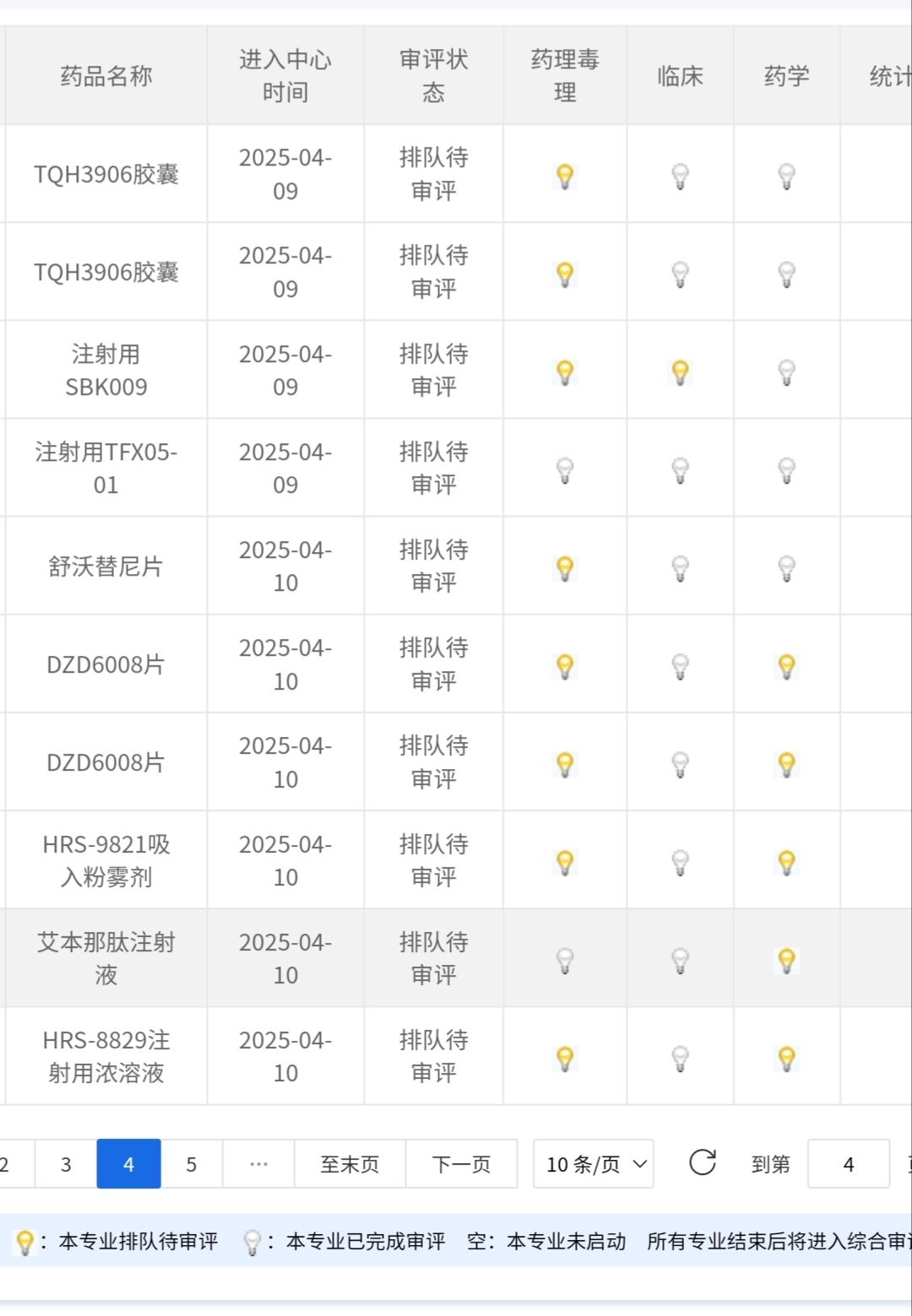The height and width of the screenshot is (1316, 912).
Task: Click yellow 药理毒理 bulb for HRS-8829注射用浓溶液
Action: click(x=565, y=1058)
